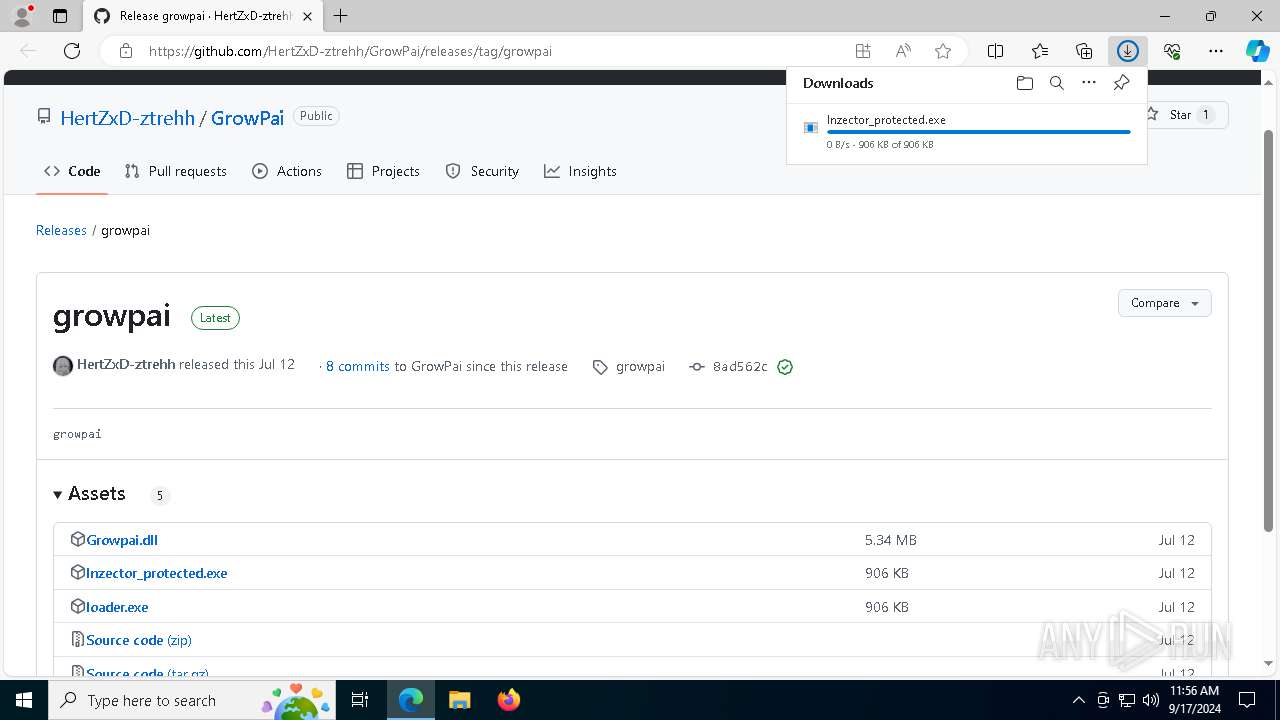The image size is (1280, 720).
Task: Open HertZxD-ztrehh author avatar
Action: (x=63, y=366)
